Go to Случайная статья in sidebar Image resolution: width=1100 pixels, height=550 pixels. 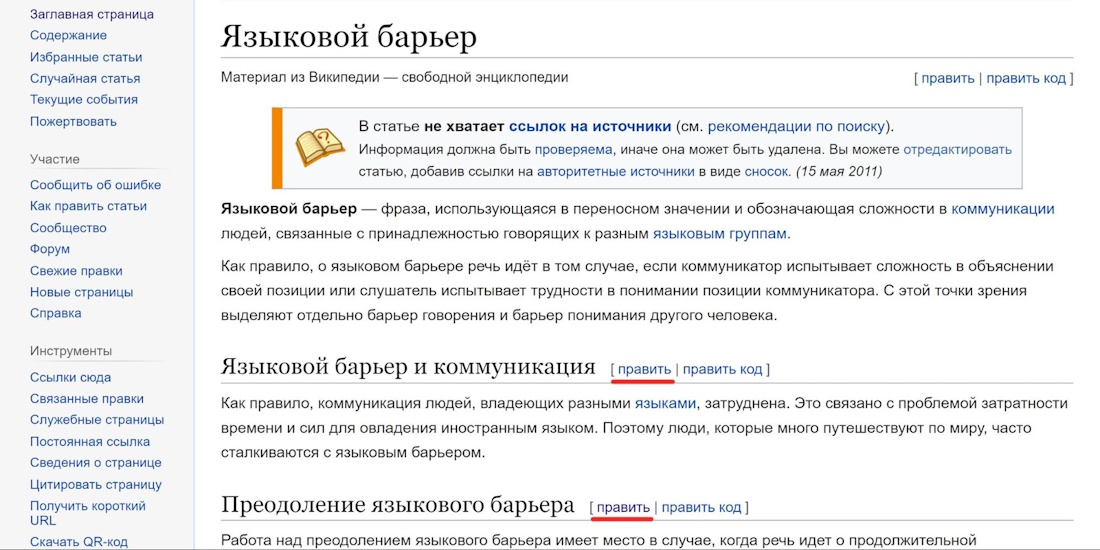pos(85,78)
